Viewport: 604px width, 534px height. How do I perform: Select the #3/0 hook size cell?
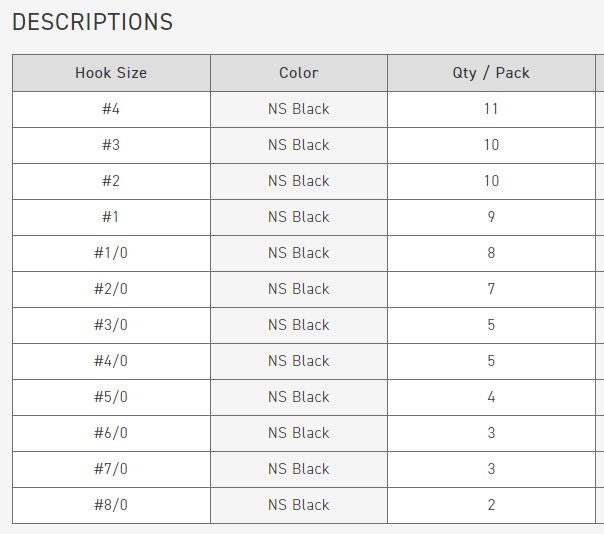click(111, 326)
